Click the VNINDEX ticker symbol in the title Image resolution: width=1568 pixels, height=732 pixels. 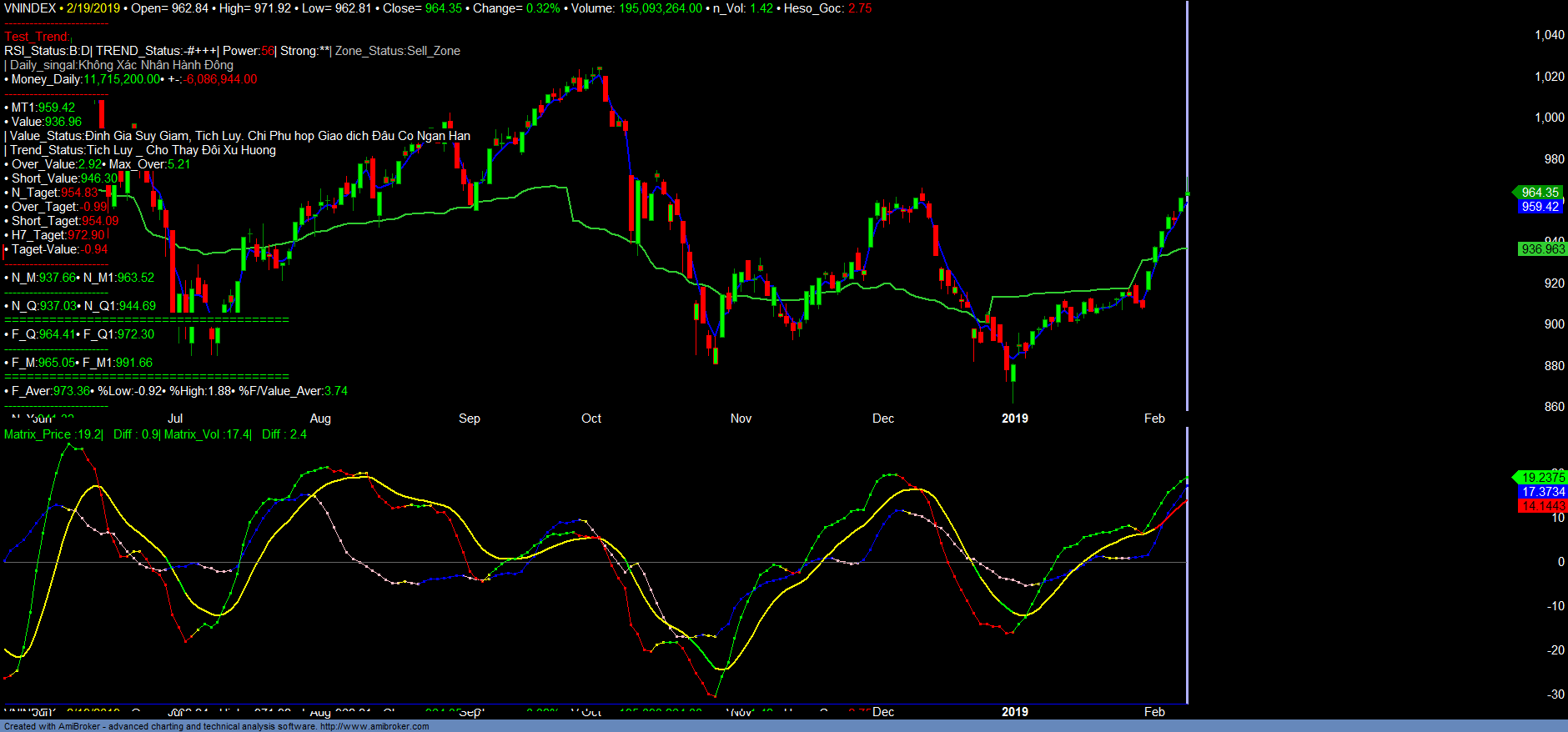click(x=30, y=8)
